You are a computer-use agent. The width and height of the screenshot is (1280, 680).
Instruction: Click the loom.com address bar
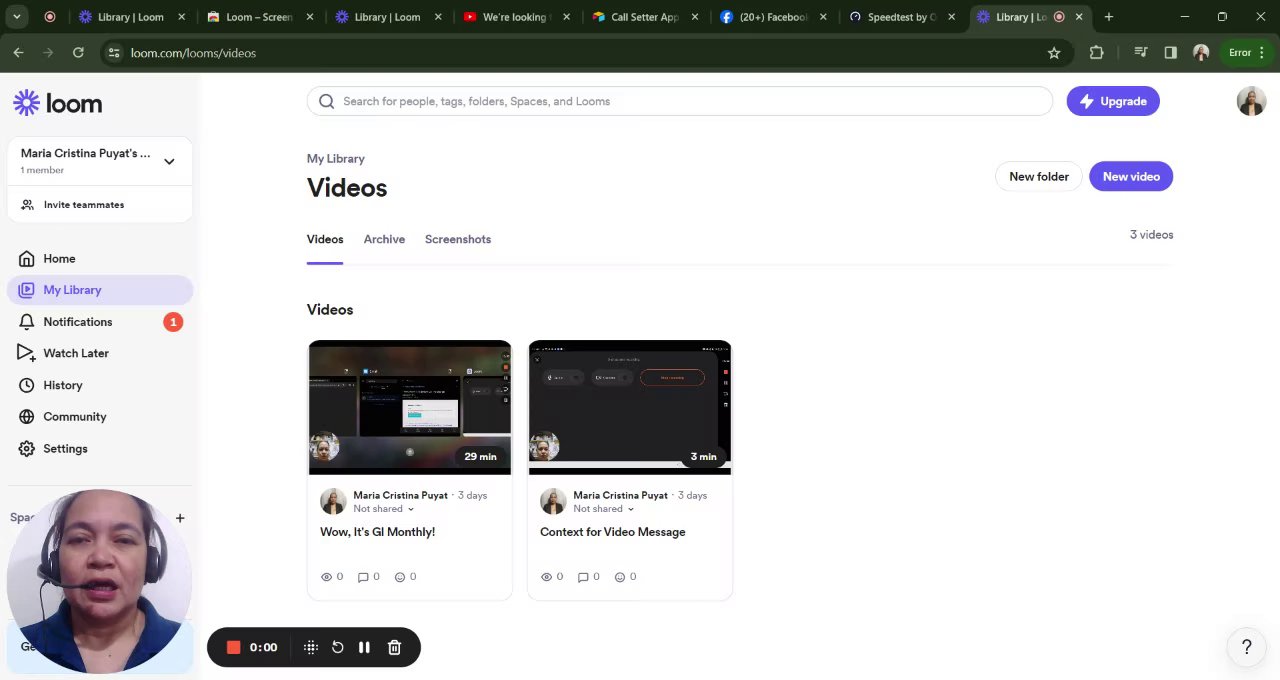(585, 53)
